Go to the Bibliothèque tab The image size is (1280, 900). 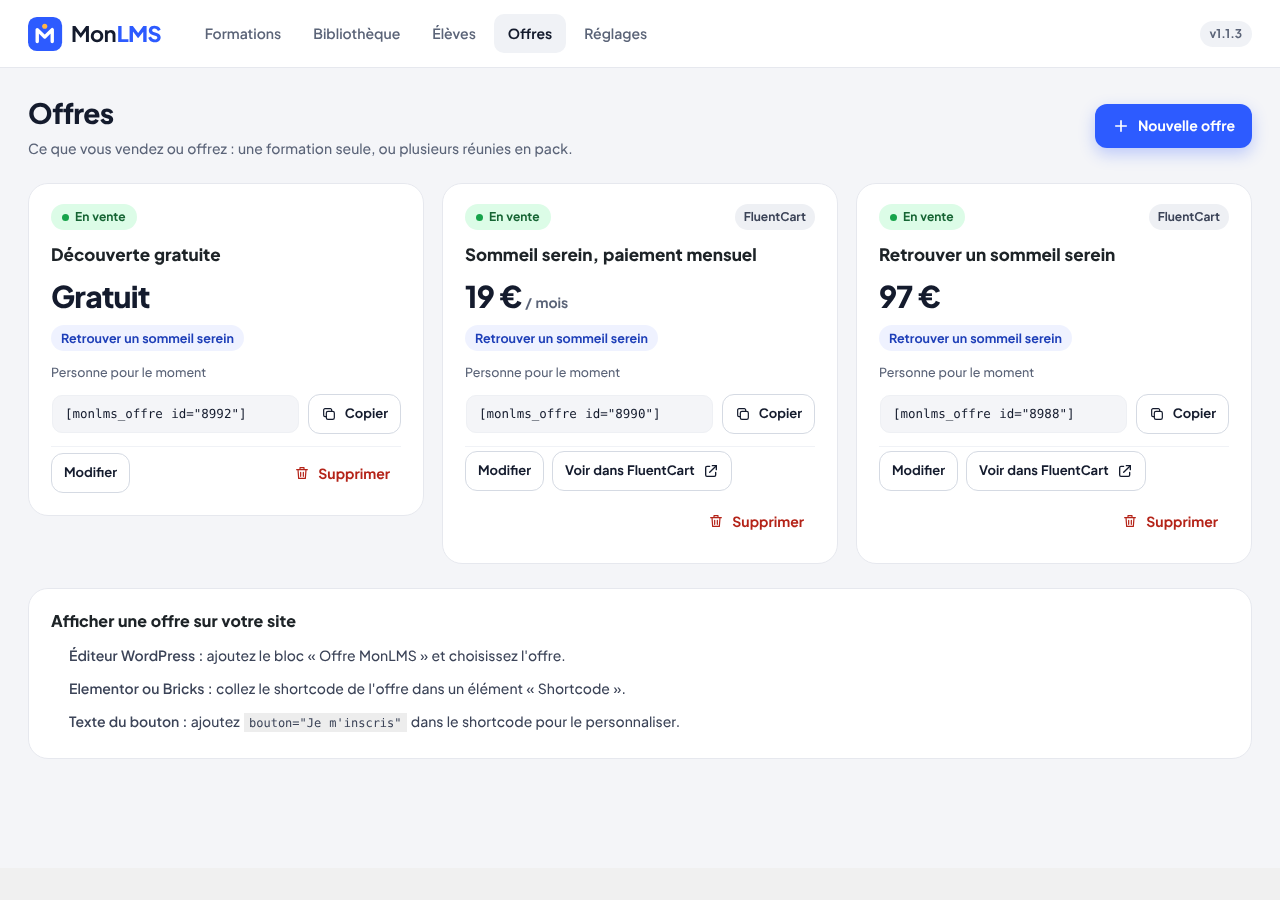[x=356, y=34]
